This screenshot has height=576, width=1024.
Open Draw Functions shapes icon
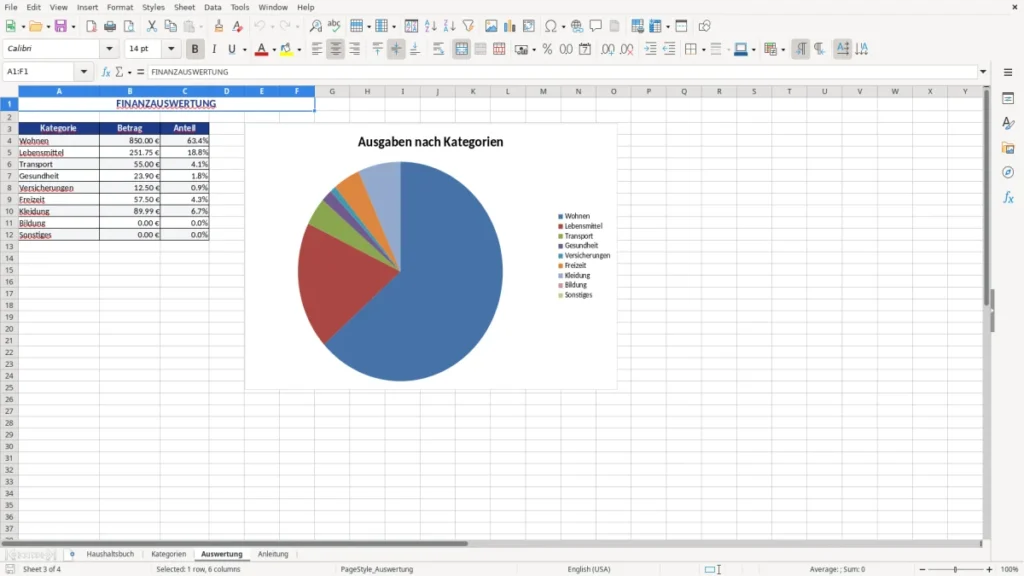pos(704,26)
